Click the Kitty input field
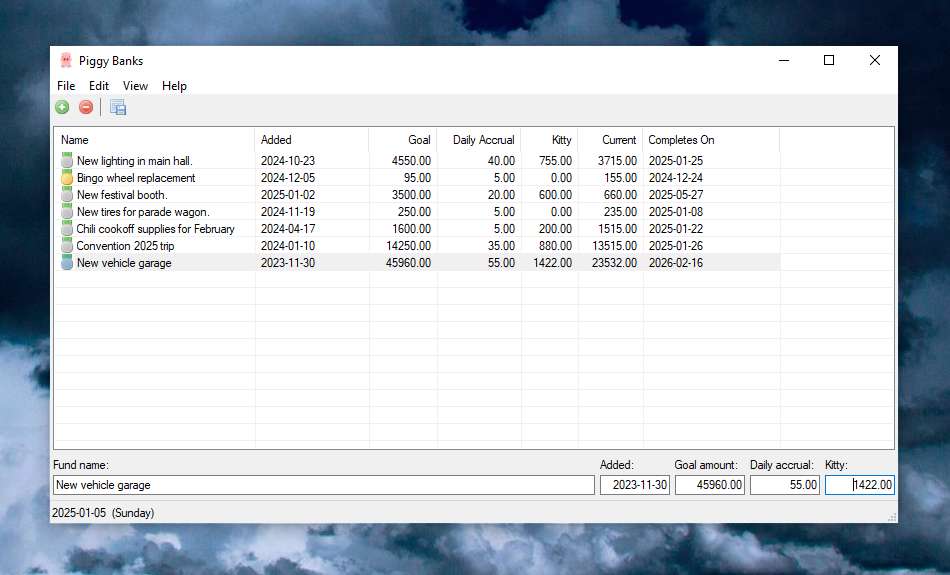This screenshot has height=575, width=950. 860,485
